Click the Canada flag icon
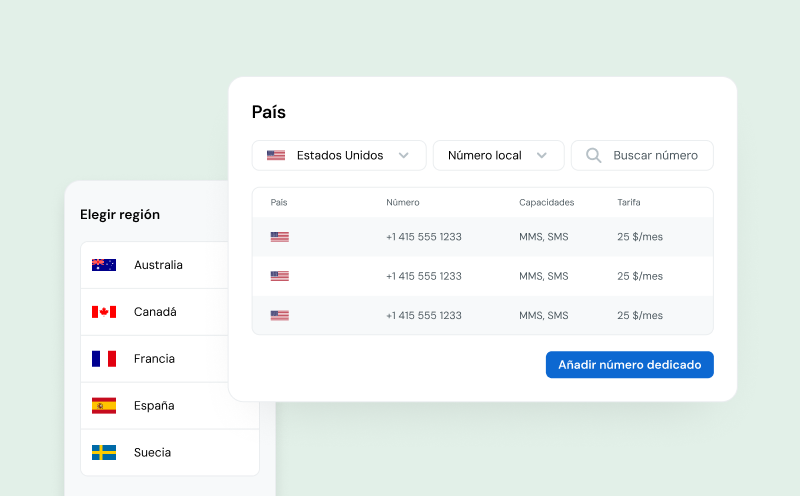800x496 pixels. tap(104, 312)
